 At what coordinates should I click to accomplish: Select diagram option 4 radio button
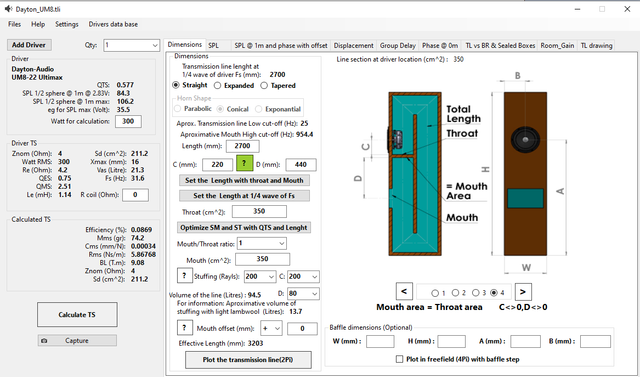tap(494, 293)
